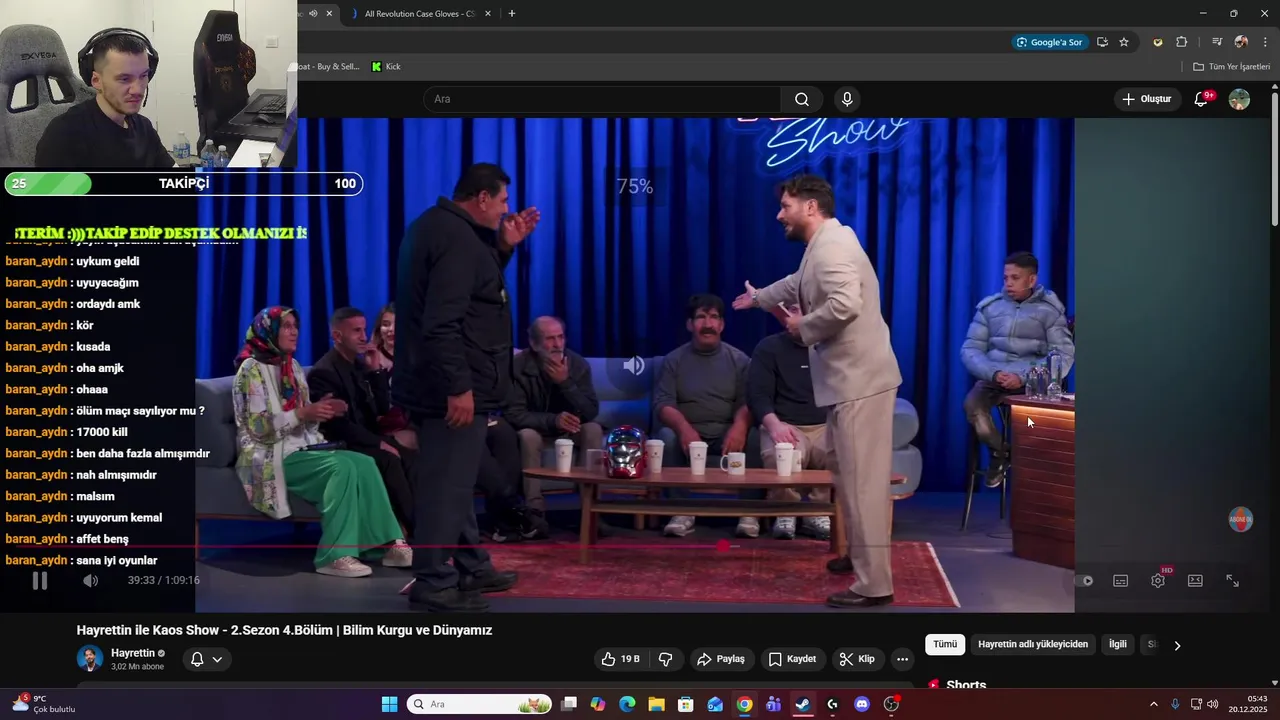
Task: Bookmark this page with the star icon
Action: (x=1124, y=42)
